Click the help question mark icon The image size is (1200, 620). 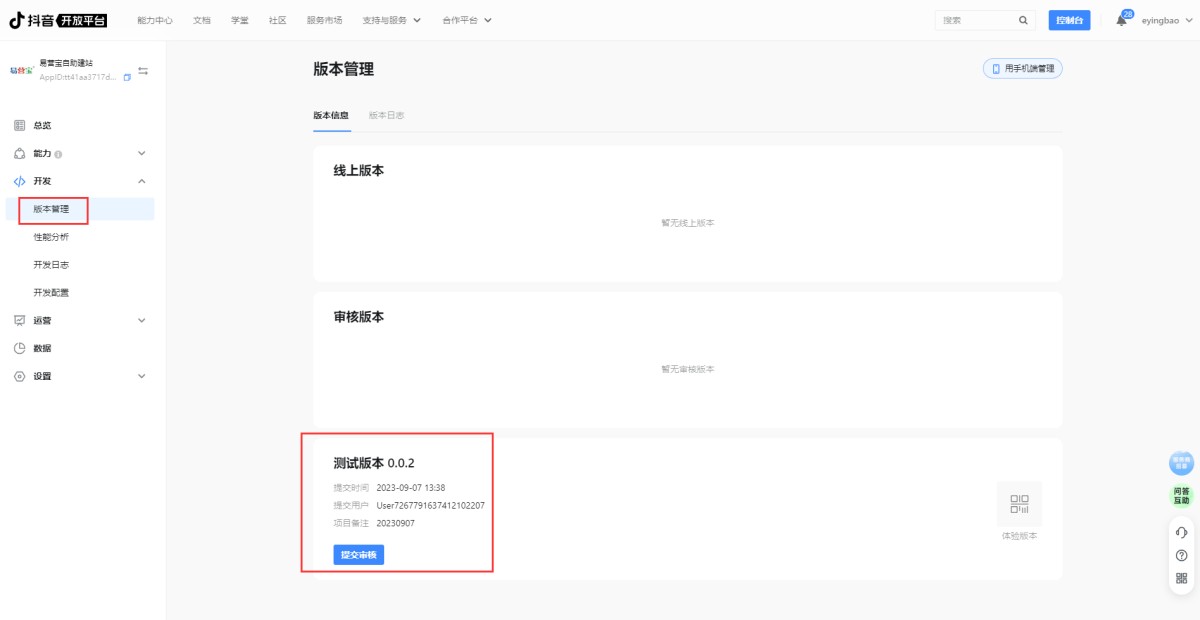click(x=1181, y=555)
